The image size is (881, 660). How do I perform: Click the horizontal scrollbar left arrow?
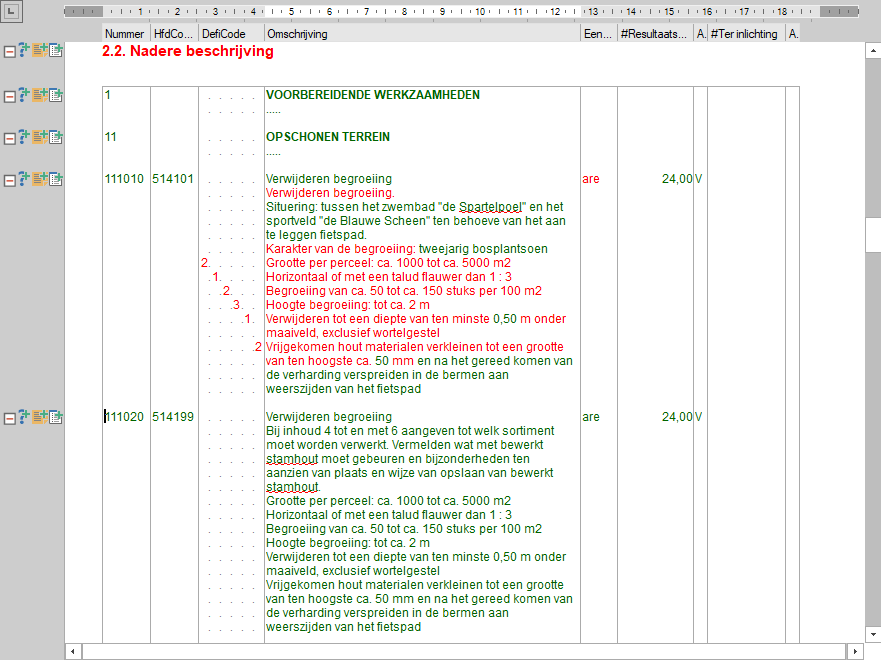pyautogui.click(x=73, y=652)
